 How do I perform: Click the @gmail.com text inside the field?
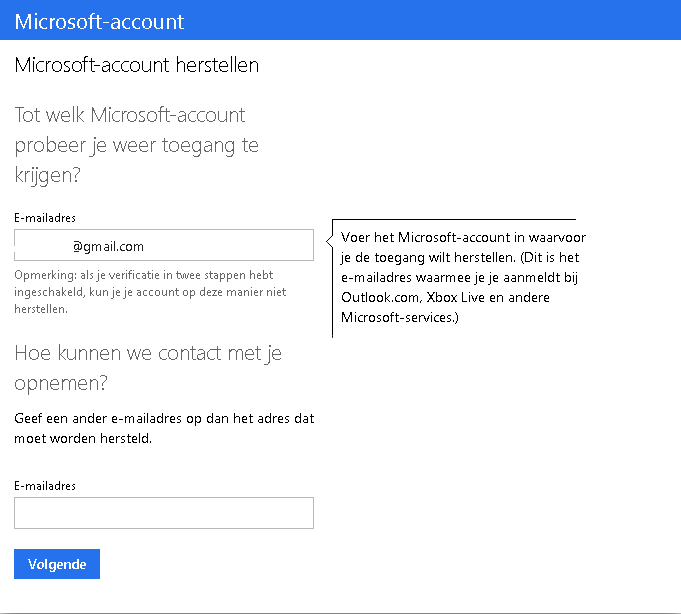pyautogui.click(x=108, y=246)
